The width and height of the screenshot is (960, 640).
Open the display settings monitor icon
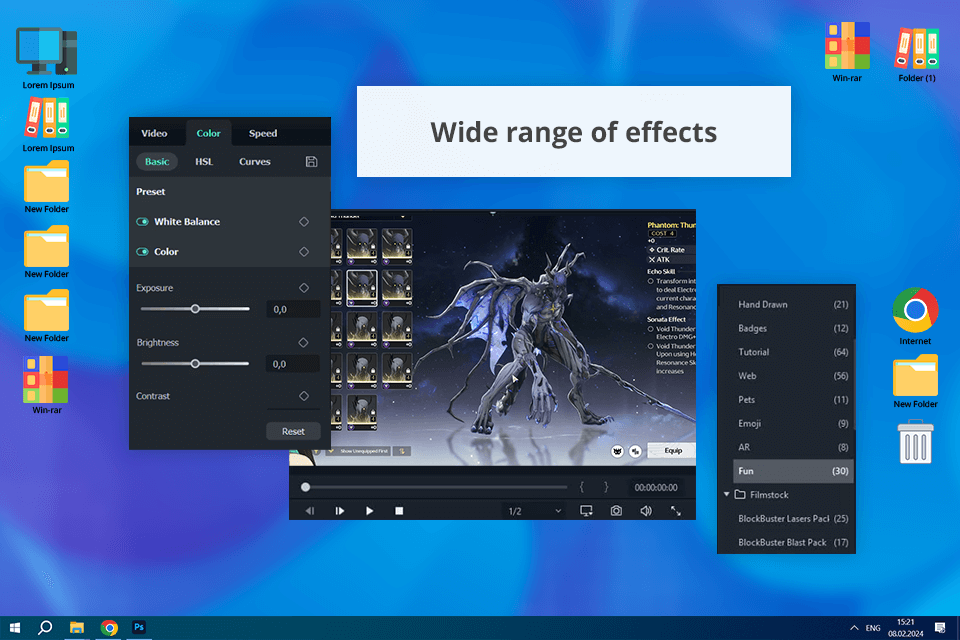coord(586,511)
